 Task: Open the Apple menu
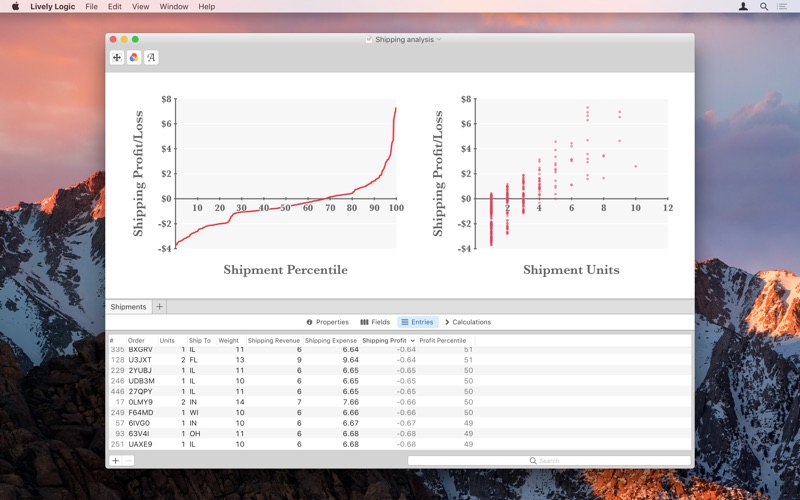pos(15,7)
